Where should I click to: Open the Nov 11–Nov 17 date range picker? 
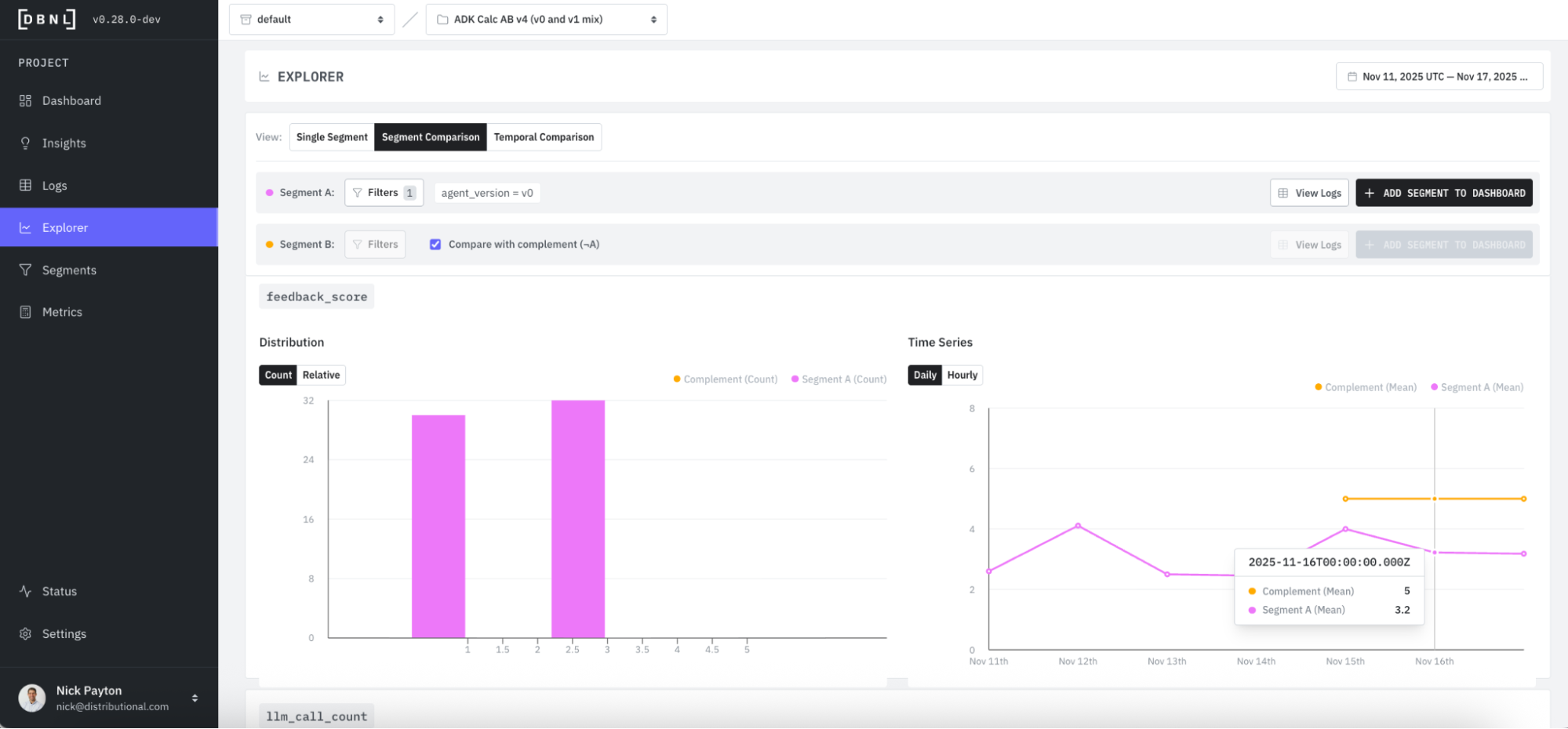pyautogui.click(x=1439, y=77)
